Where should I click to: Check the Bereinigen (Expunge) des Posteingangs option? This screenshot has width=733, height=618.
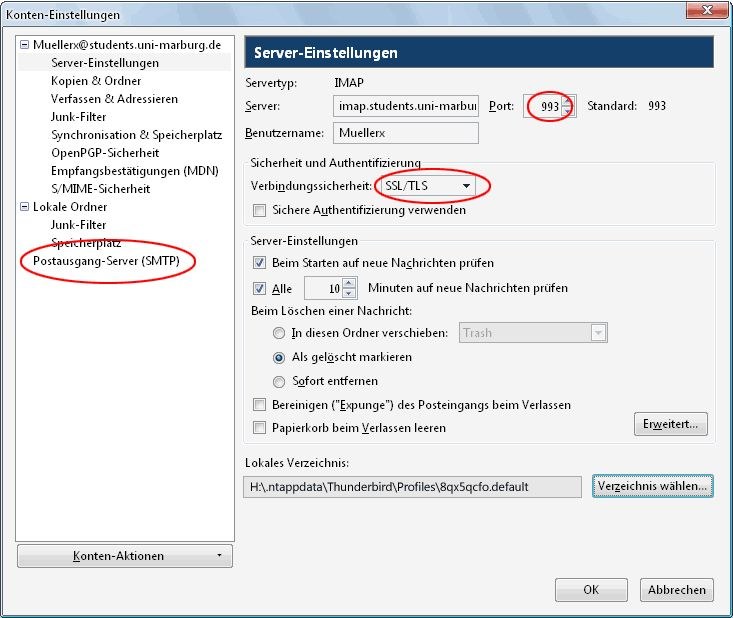pos(260,405)
